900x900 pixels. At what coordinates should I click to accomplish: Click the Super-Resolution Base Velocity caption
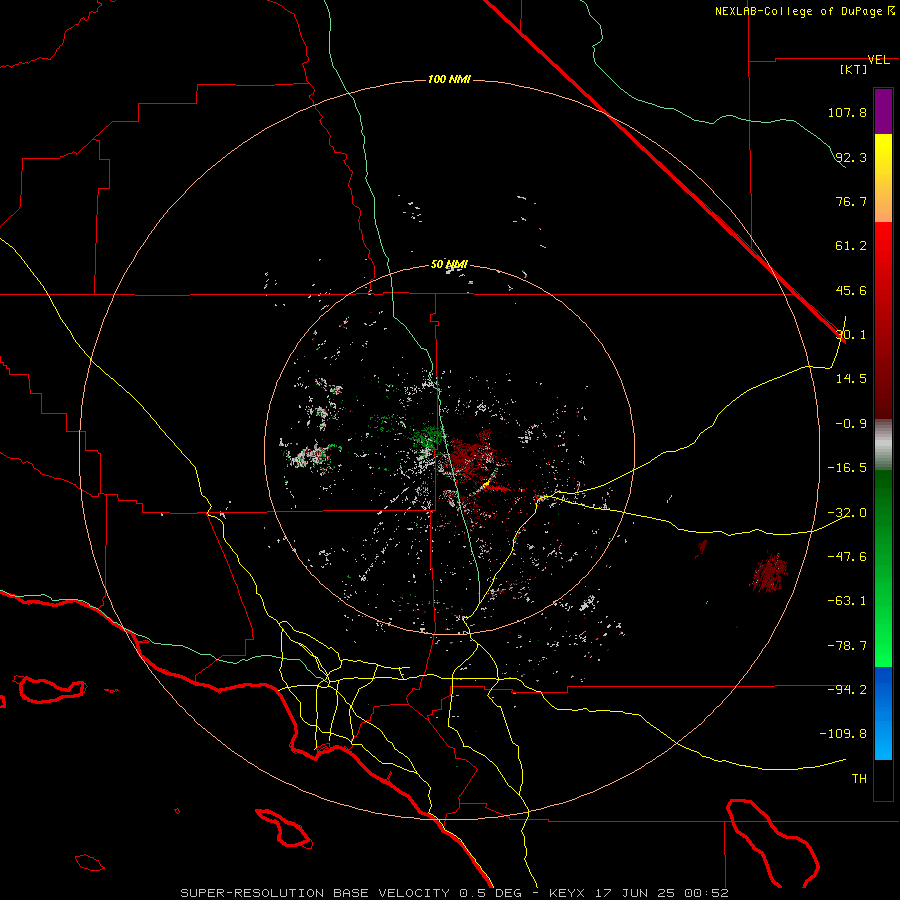[455, 893]
